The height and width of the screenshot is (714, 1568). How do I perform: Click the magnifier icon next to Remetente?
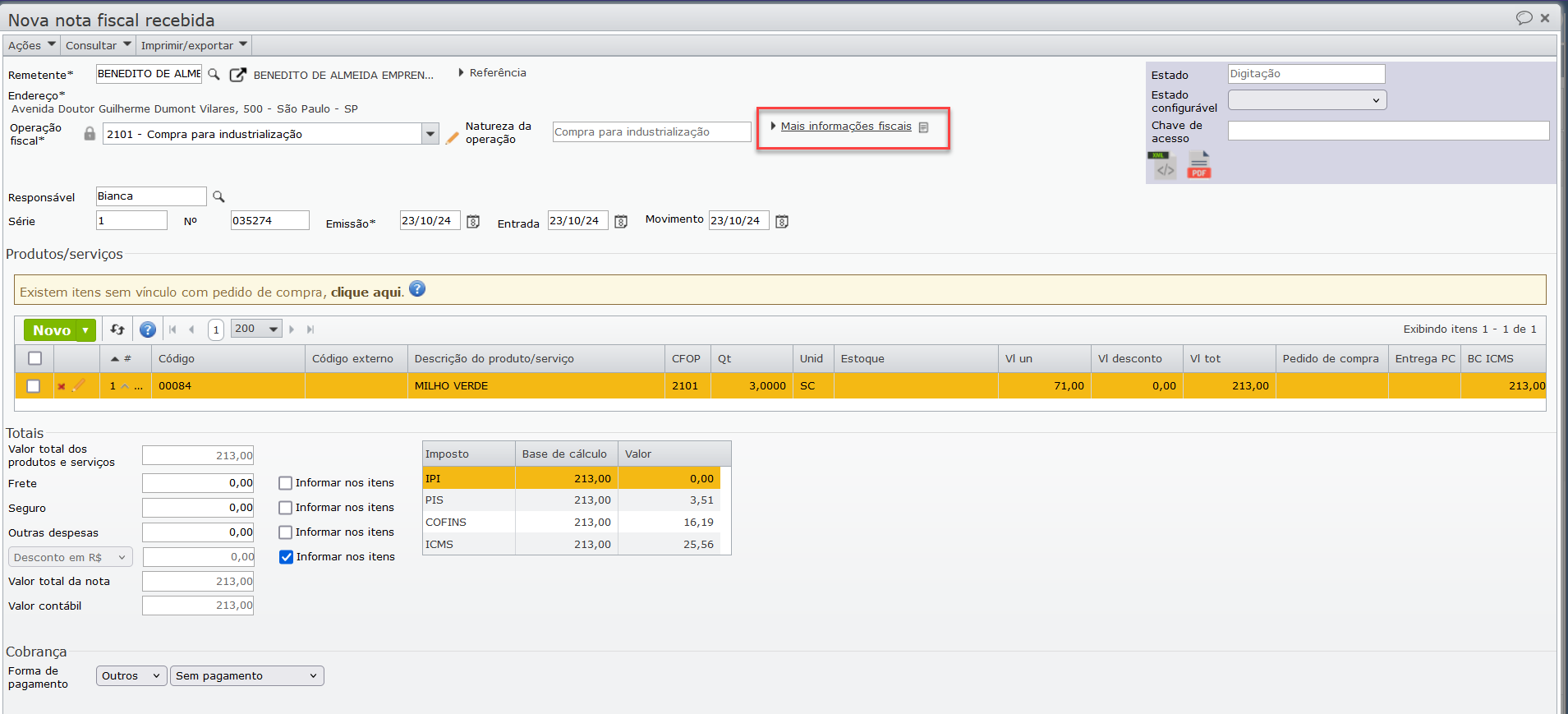coord(214,74)
